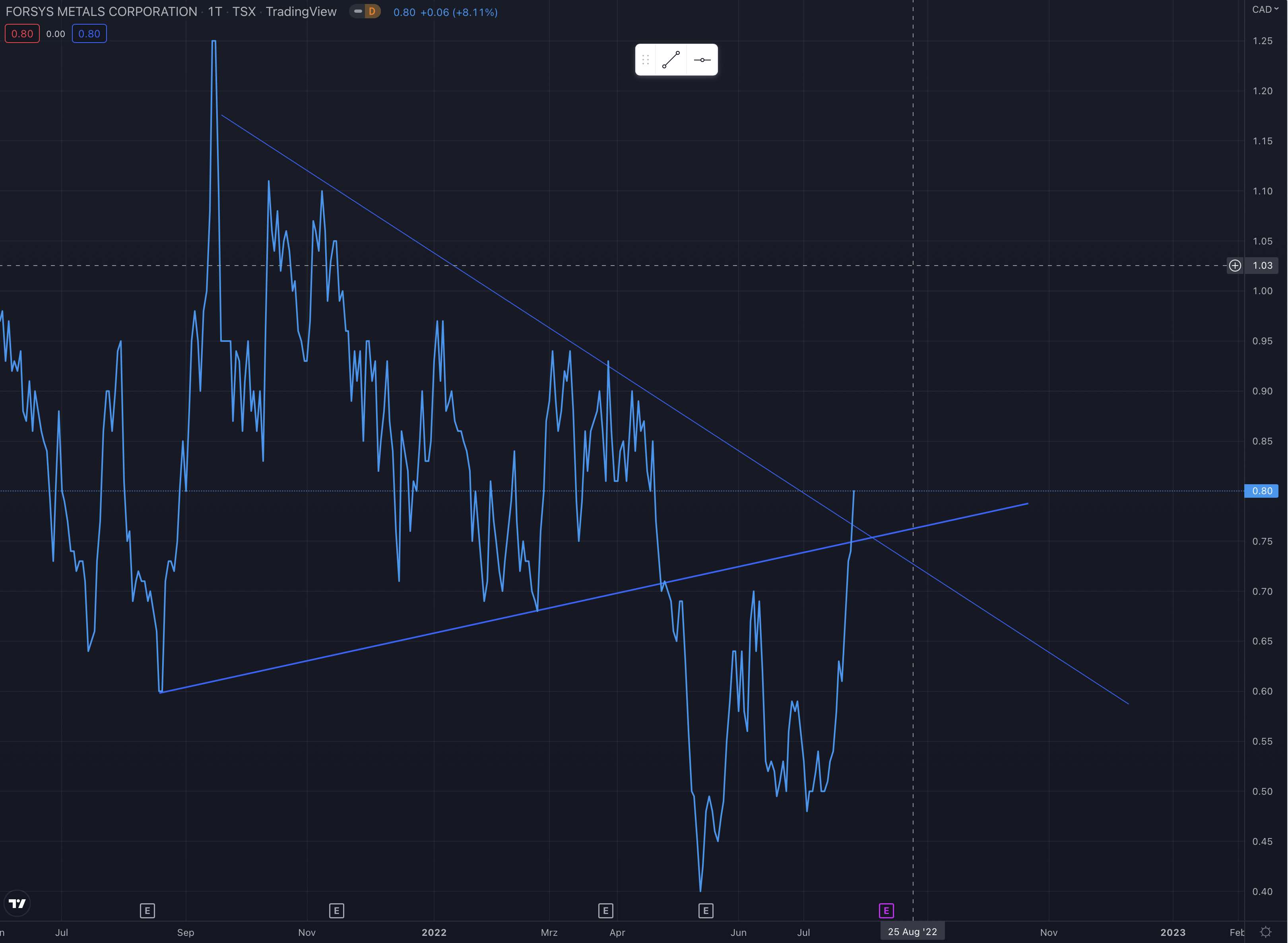Click the 0.80 current price label on axis
Viewport: 1288px width, 943px height.
(x=1261, y=491)
